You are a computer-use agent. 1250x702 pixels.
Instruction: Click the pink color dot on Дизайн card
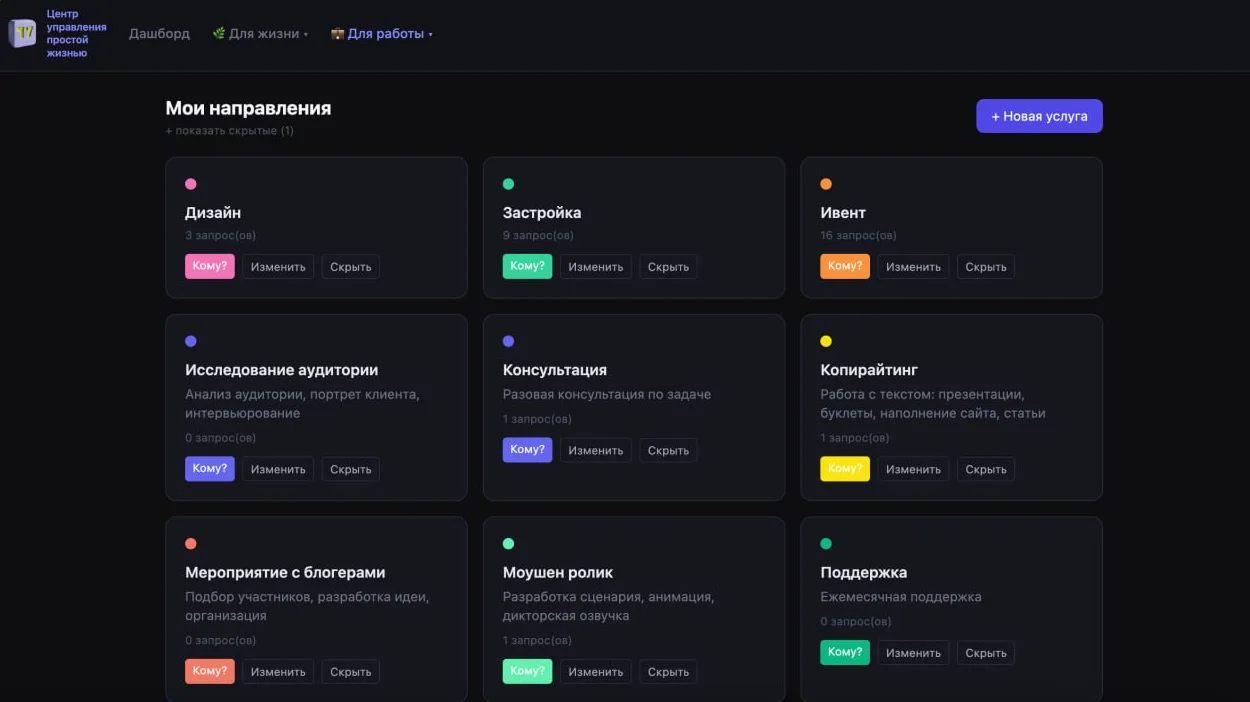(191, 184)
